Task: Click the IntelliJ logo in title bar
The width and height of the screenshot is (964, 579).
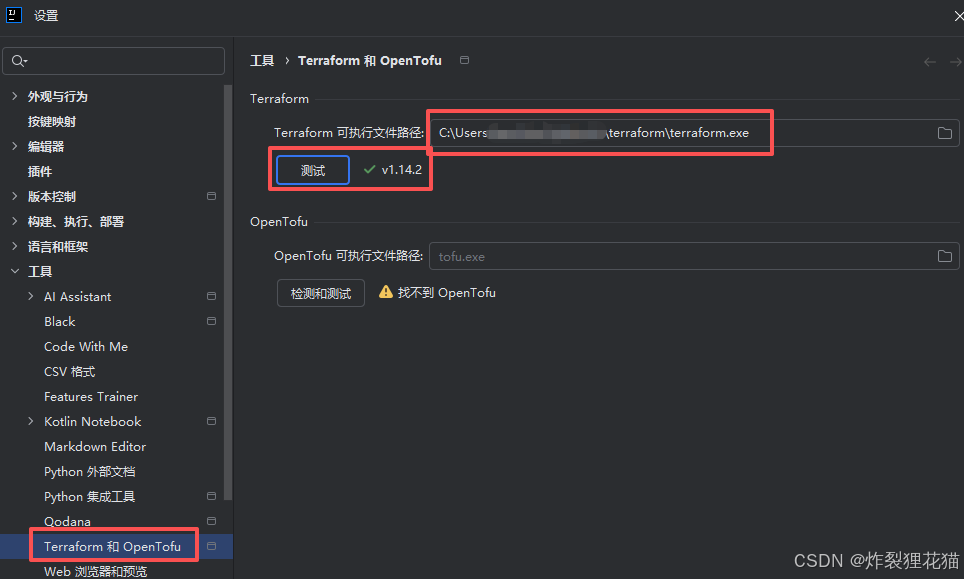Action: (x=14, y=15)
